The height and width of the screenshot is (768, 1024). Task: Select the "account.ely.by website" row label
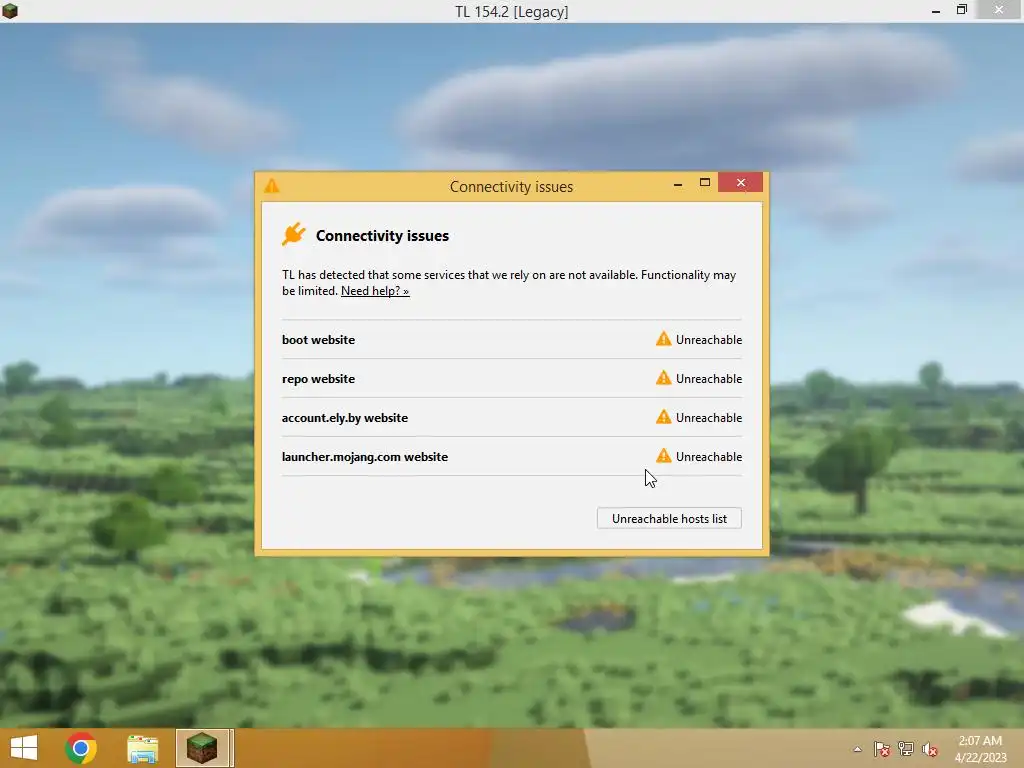[x=345, y=418]
